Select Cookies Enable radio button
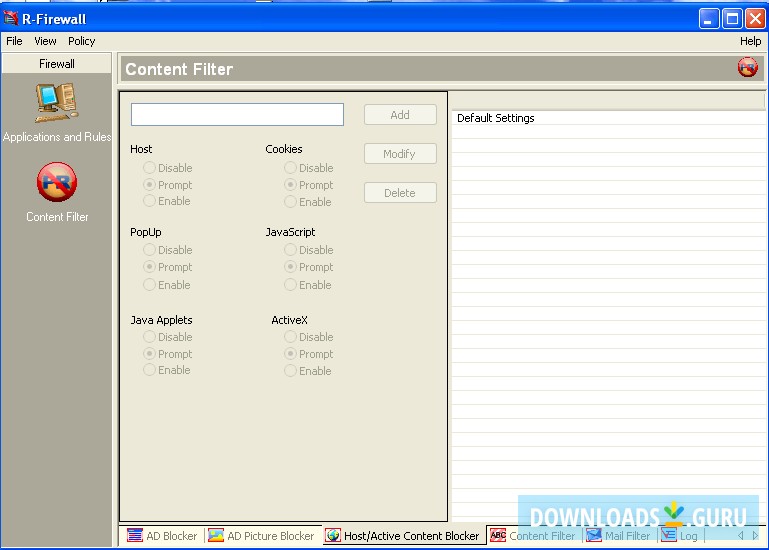 290,202
